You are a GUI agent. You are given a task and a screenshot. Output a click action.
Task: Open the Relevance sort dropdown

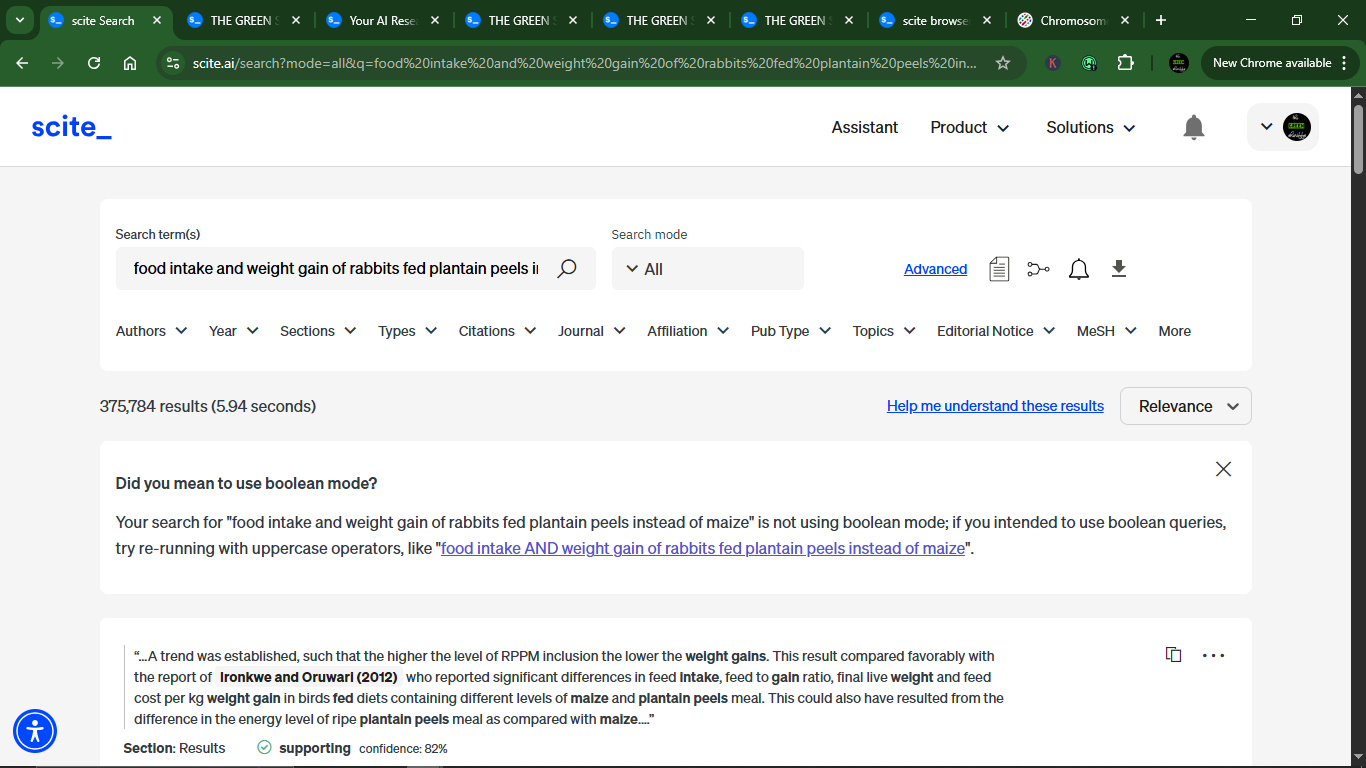click(x=1186, y=406)
